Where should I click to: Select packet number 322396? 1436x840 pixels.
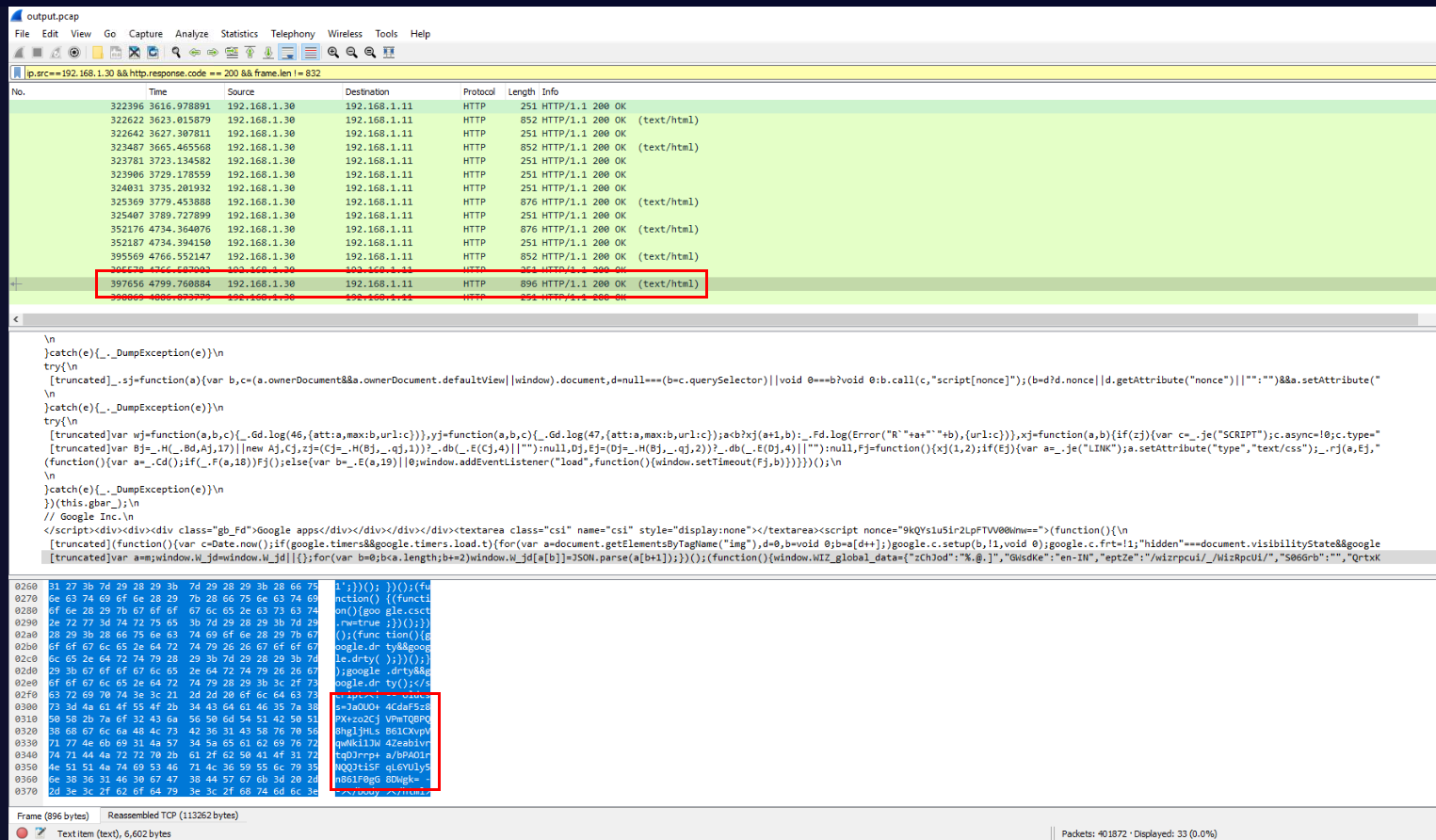click(x=722, y=106)
